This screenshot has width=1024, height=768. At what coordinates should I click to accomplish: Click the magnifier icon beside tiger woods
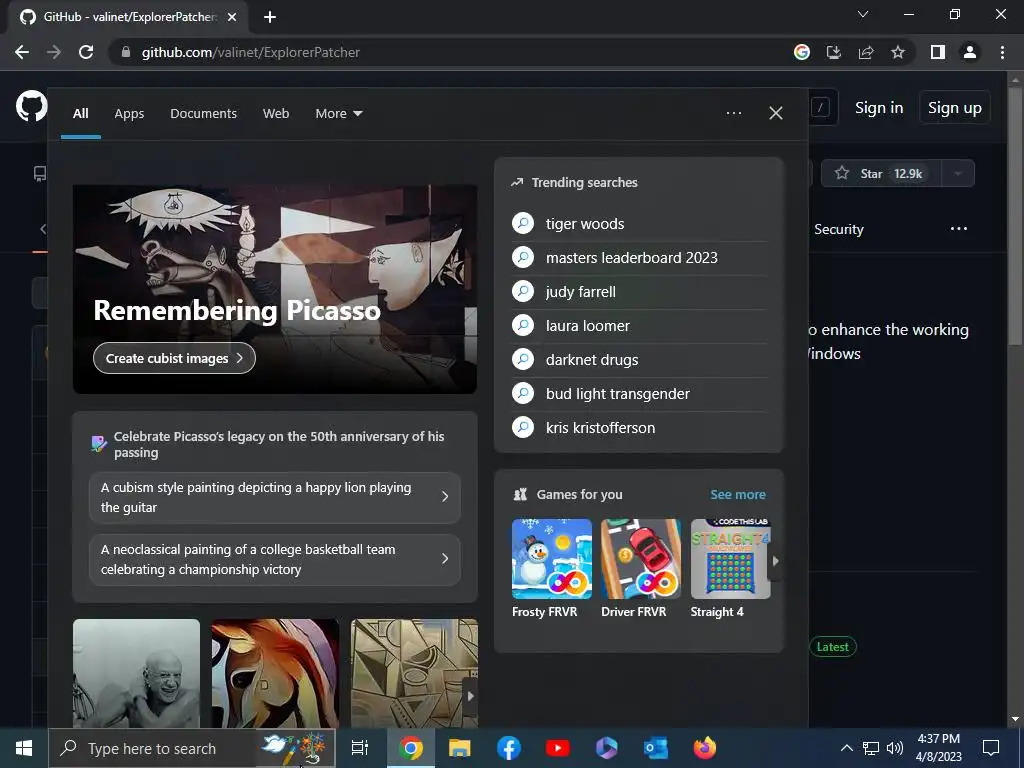[523, 223]
